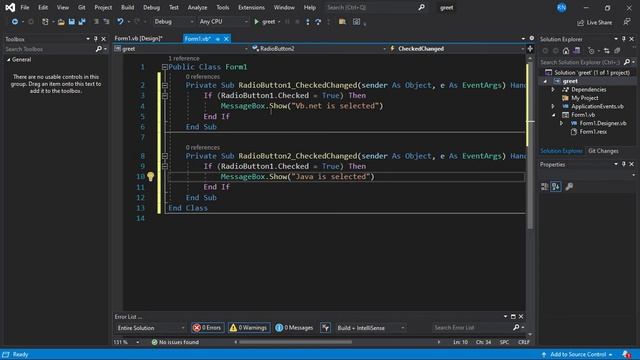
Task: Click the Open File folder icon
Action: (61, 22)
